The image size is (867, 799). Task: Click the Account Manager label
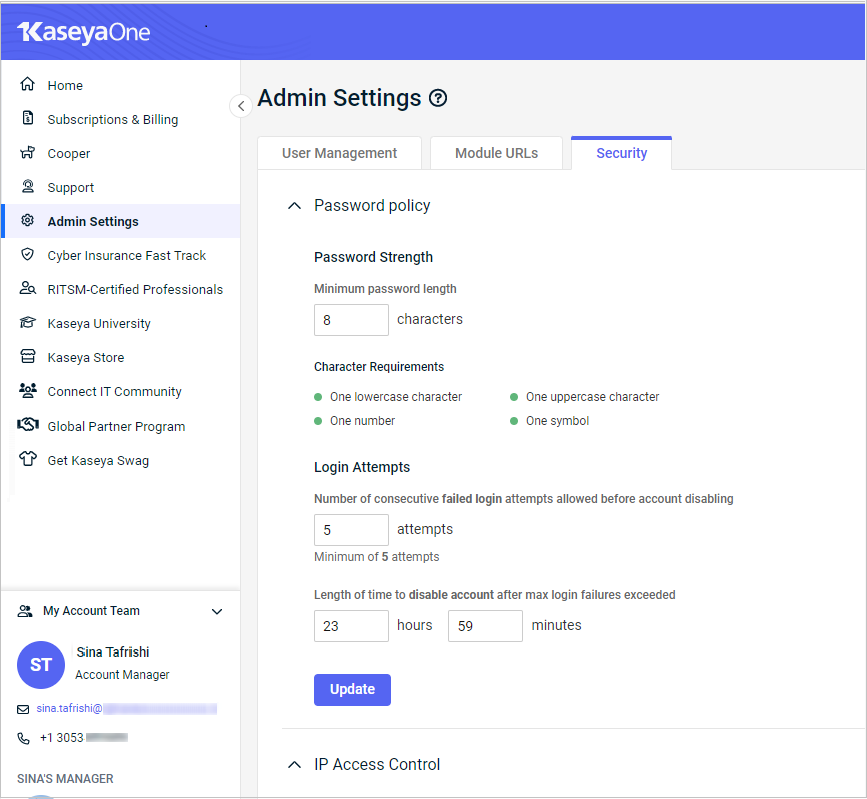[x=122, y=675]
